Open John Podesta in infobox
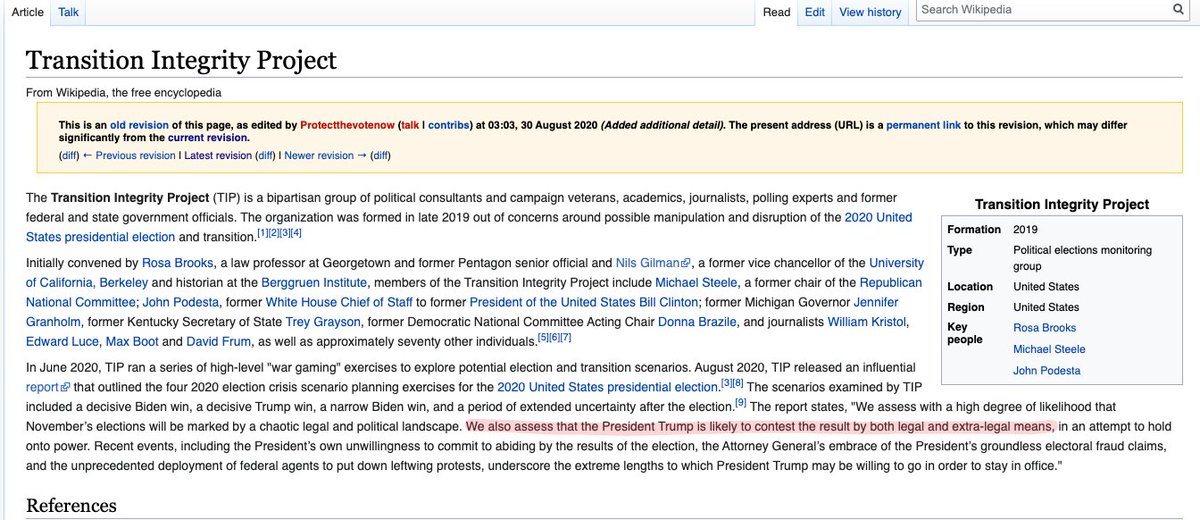Image resolution: width=1200 pixels, height=520 pixels. tap(1047, 371)
